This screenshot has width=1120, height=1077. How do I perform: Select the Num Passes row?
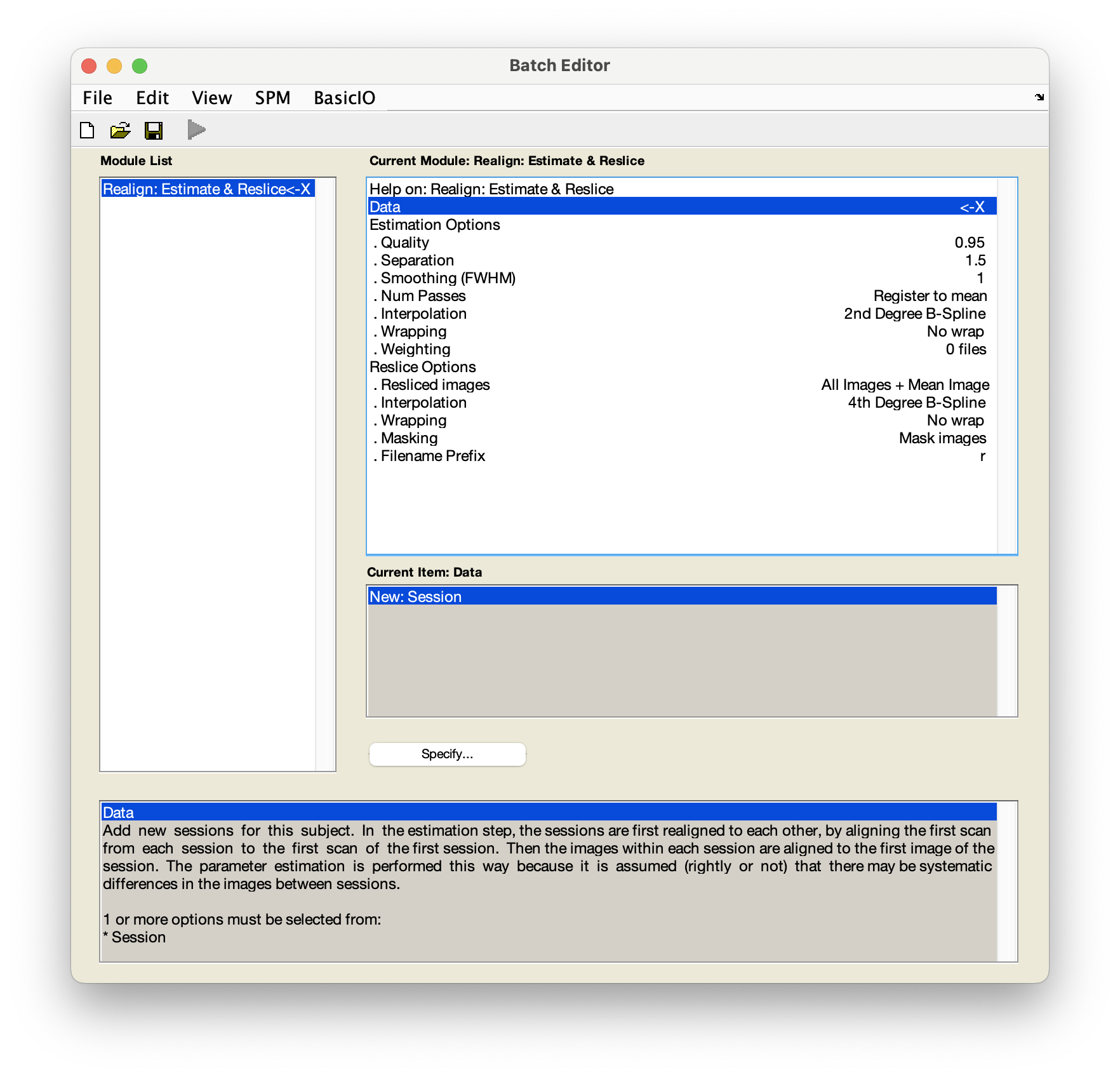click(683, 295)
